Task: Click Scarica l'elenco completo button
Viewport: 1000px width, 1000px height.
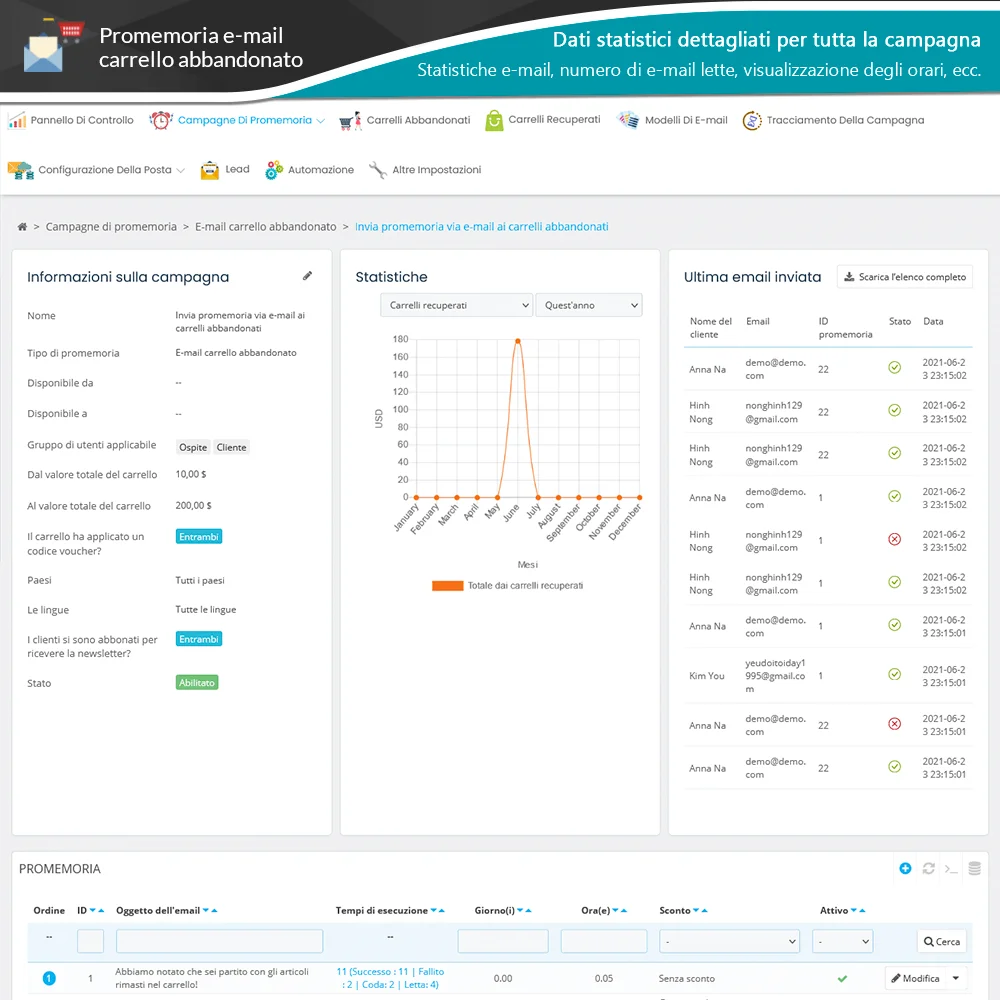Action: (x=904, y=276)
